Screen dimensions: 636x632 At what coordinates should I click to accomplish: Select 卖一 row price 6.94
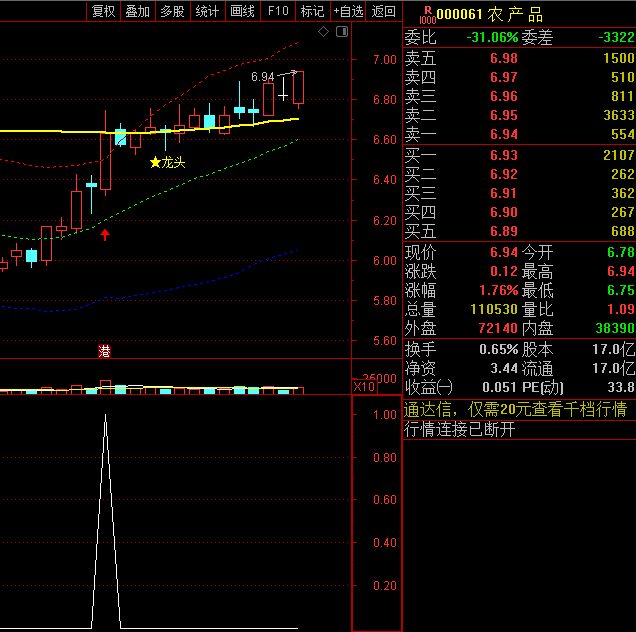click(504, 135)
